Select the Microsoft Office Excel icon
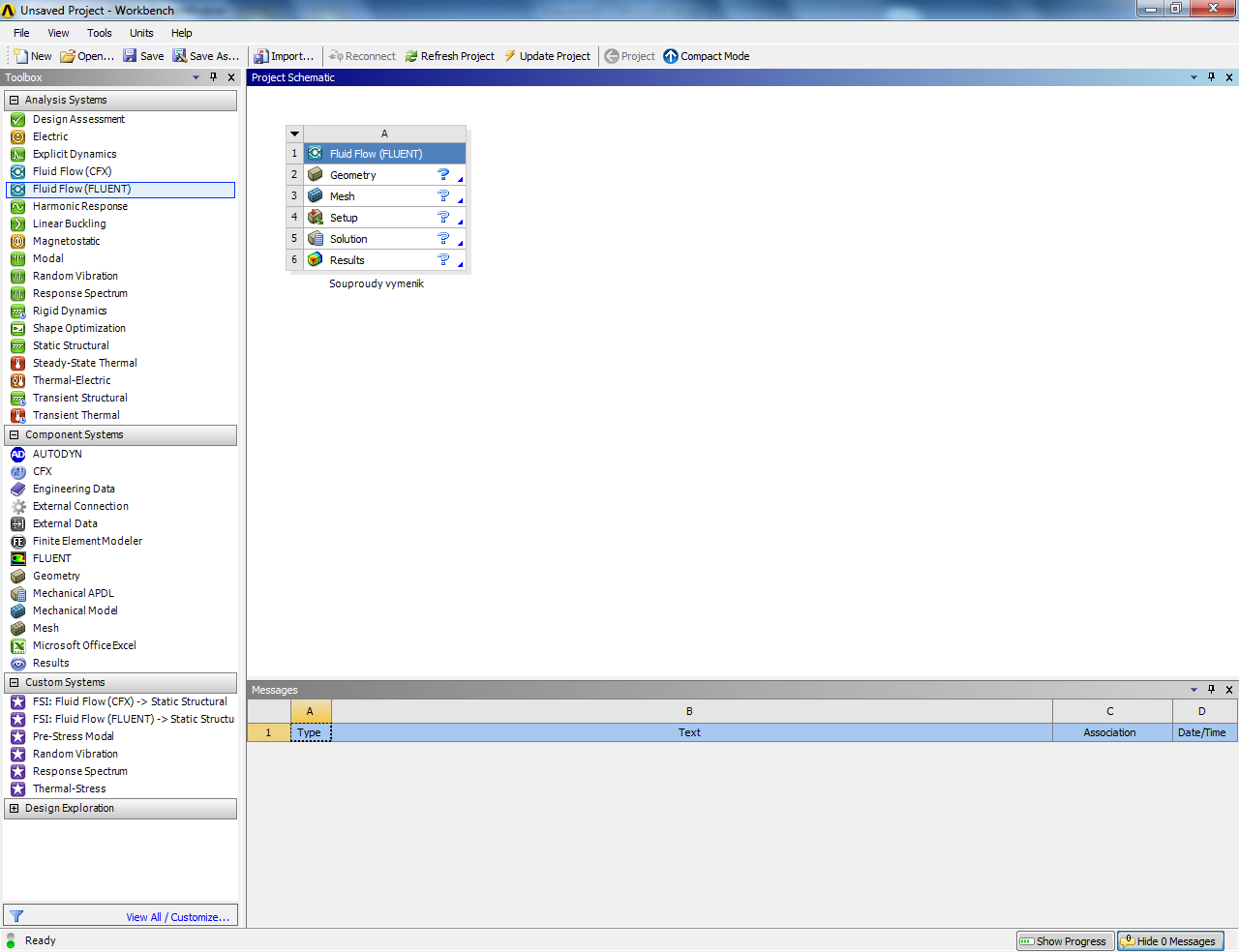Image resolution: width=1239 pixels, height=952 pixels. point(17,645)
